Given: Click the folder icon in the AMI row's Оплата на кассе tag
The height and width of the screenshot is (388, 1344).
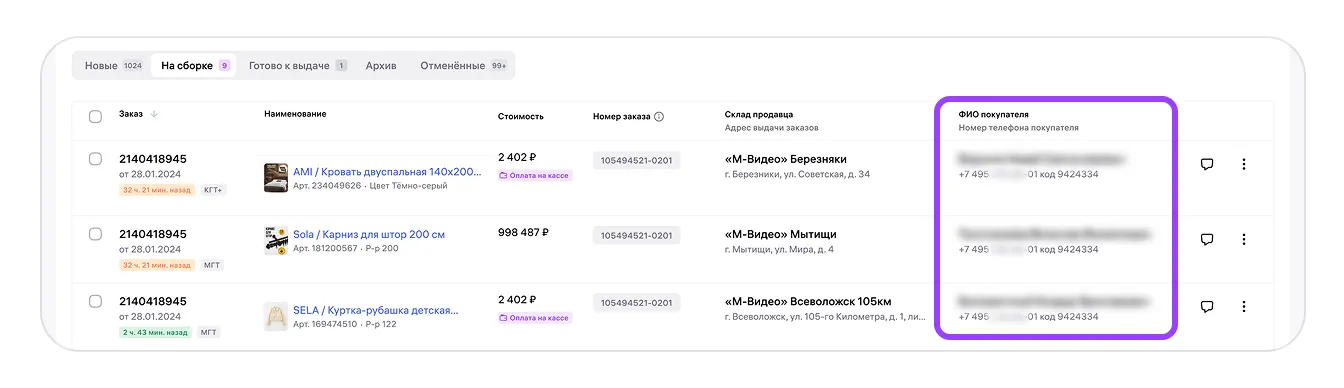Looking at the screenshot, I should 503,175.
